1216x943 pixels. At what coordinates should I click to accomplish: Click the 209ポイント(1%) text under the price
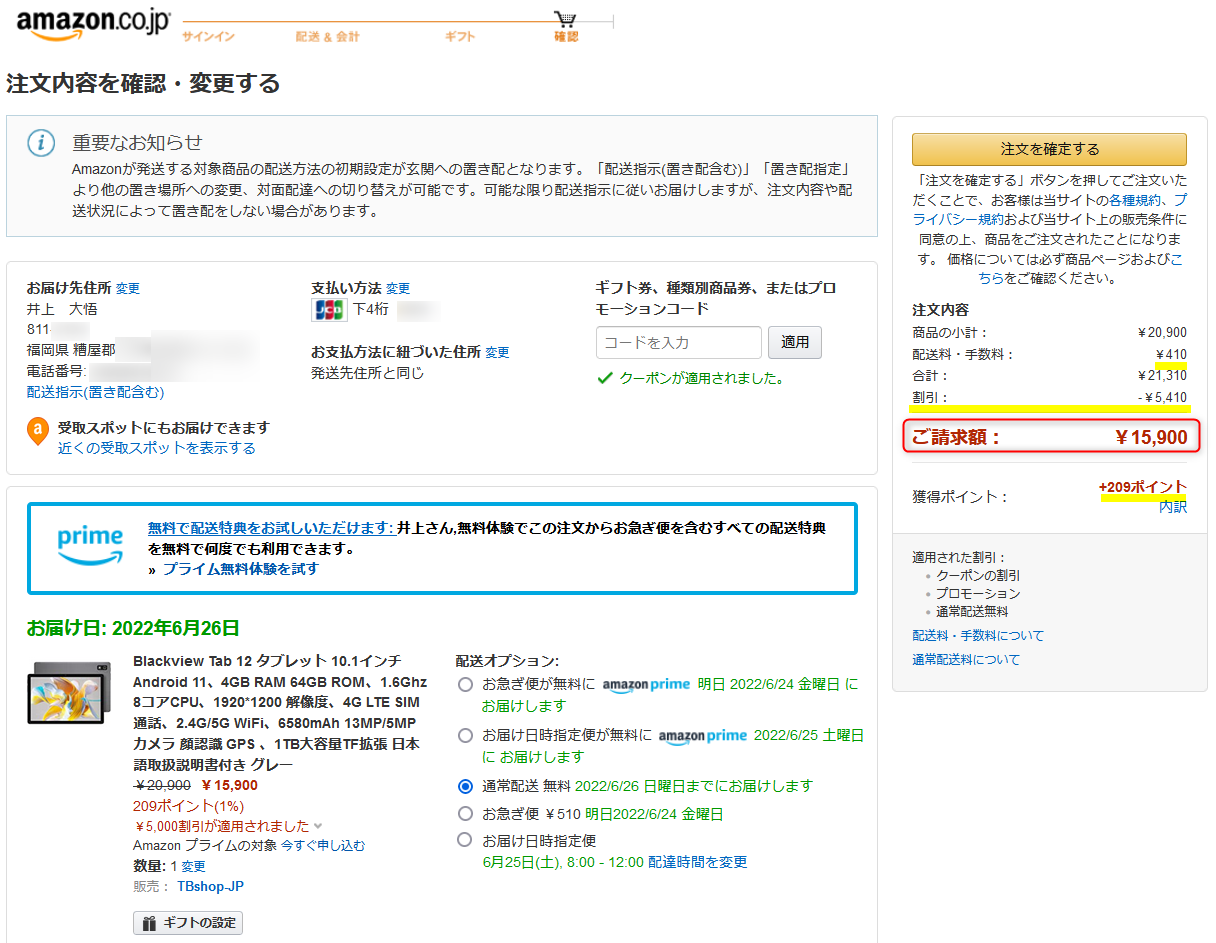(x=188, y=806)
